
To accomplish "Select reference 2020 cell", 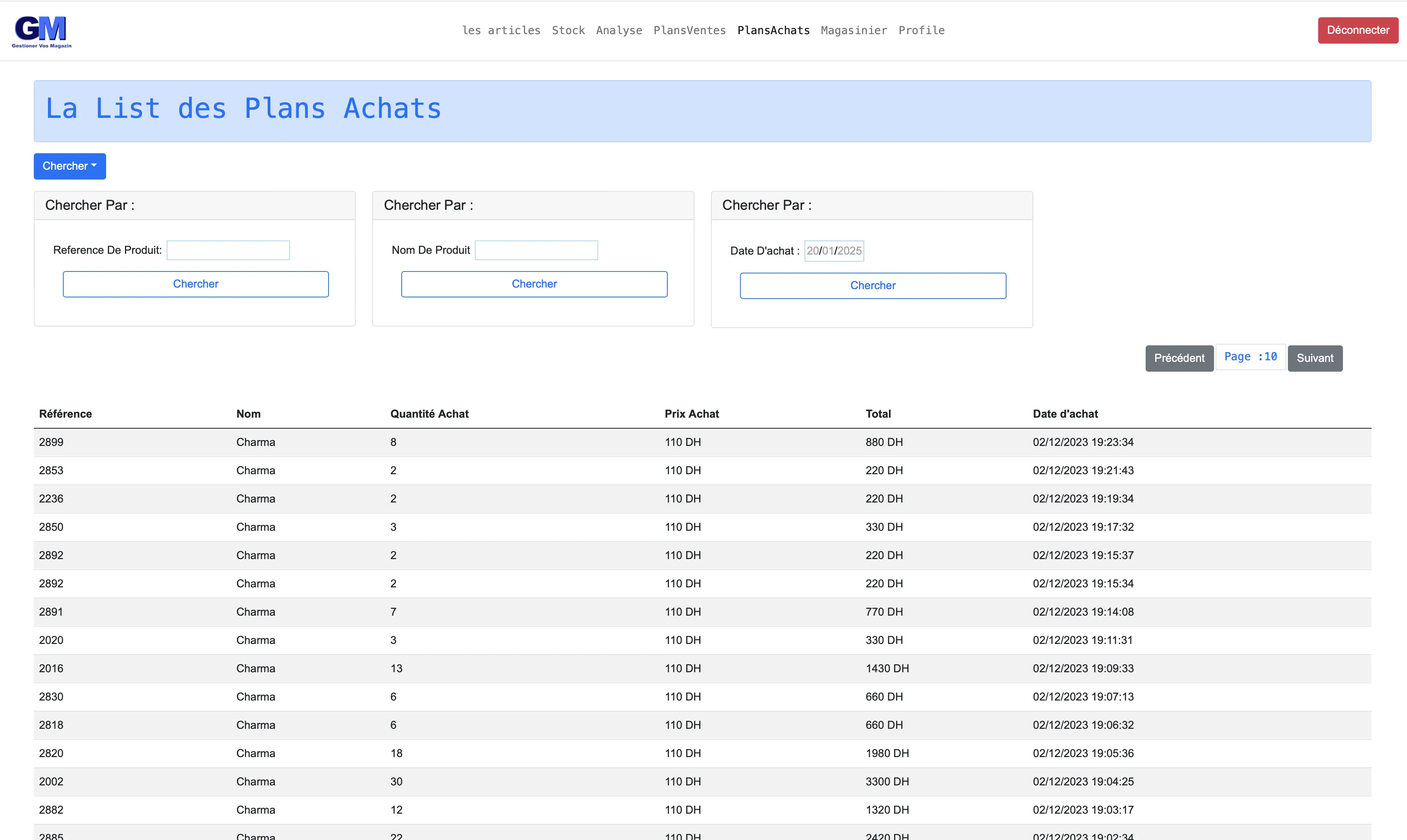I will tap(51, 640).
